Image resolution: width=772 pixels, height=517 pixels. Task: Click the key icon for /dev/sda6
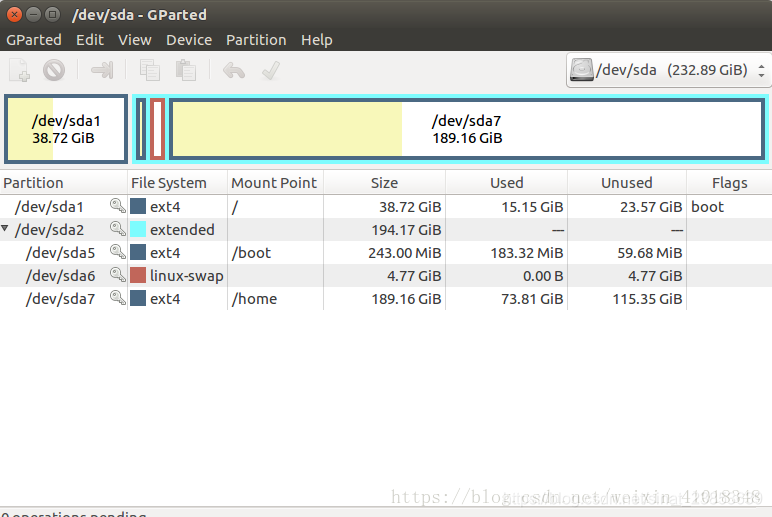pos(118,275)
